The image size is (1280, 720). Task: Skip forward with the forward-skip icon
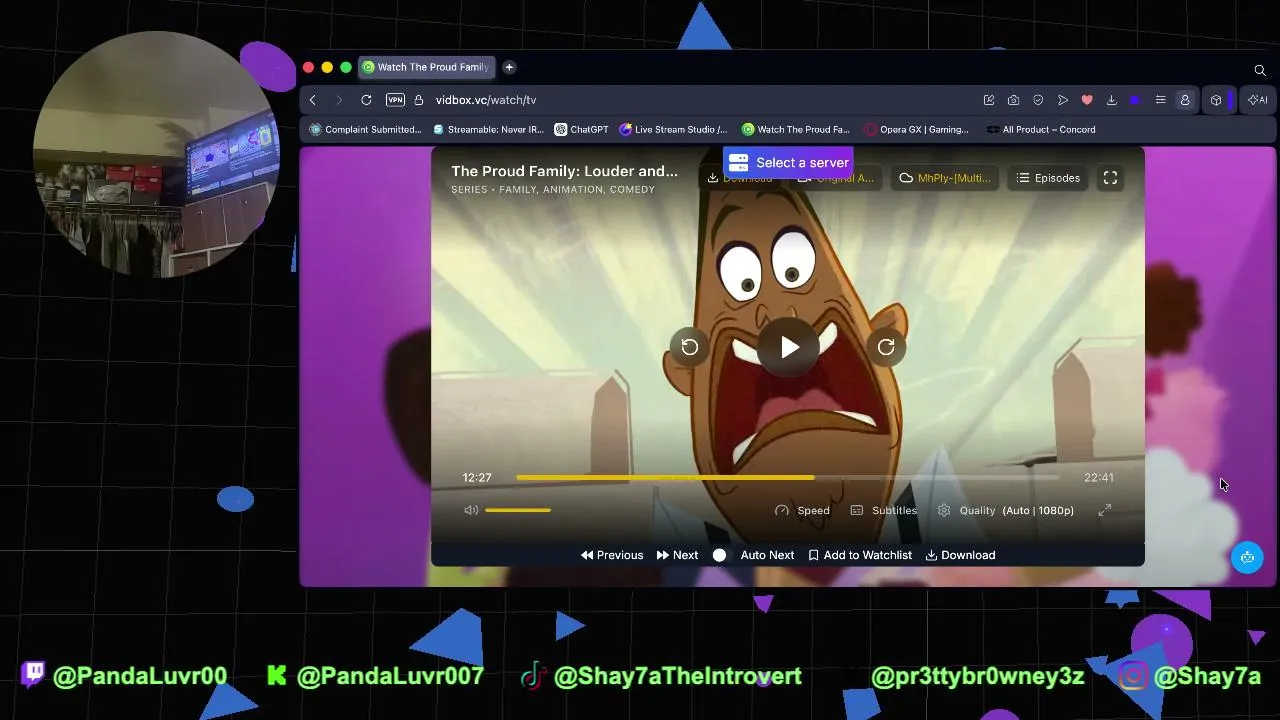[886, 347]
